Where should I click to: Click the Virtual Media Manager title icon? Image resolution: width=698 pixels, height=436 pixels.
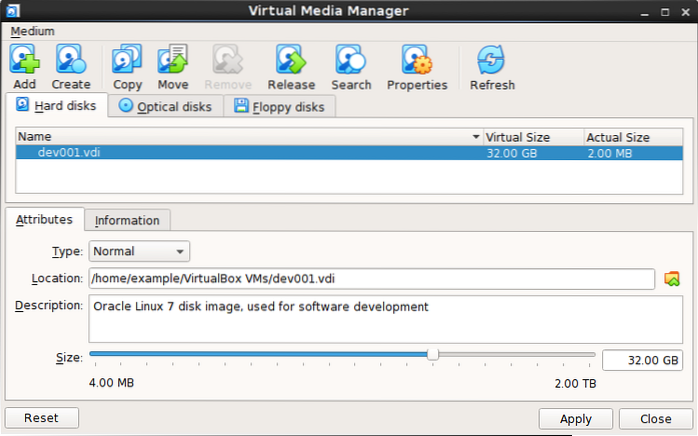[x=13, y=10]
